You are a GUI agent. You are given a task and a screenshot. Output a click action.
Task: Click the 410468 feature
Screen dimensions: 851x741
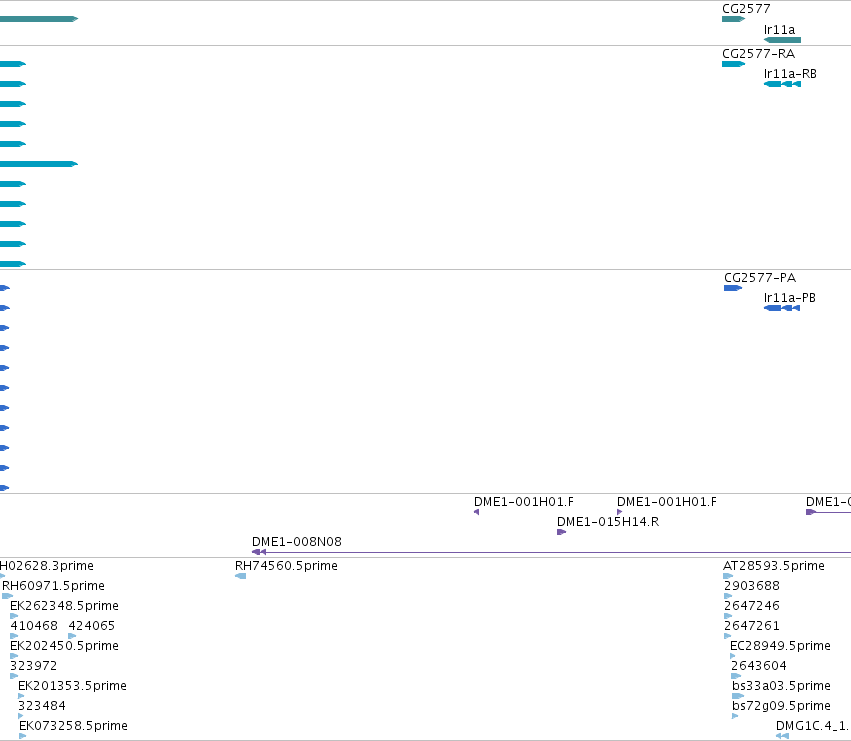(14, 636)
